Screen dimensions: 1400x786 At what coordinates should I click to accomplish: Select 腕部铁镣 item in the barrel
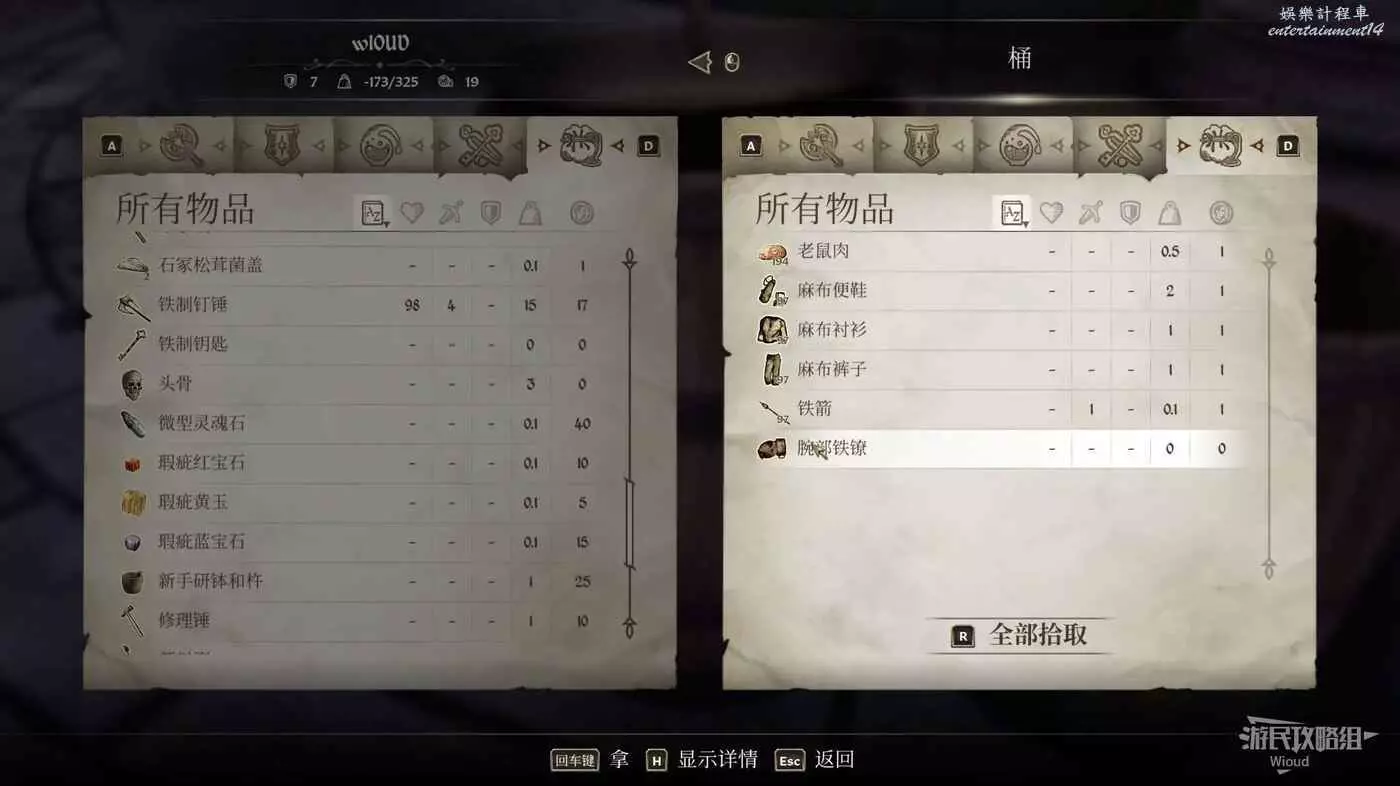(x=1000, y=449)
